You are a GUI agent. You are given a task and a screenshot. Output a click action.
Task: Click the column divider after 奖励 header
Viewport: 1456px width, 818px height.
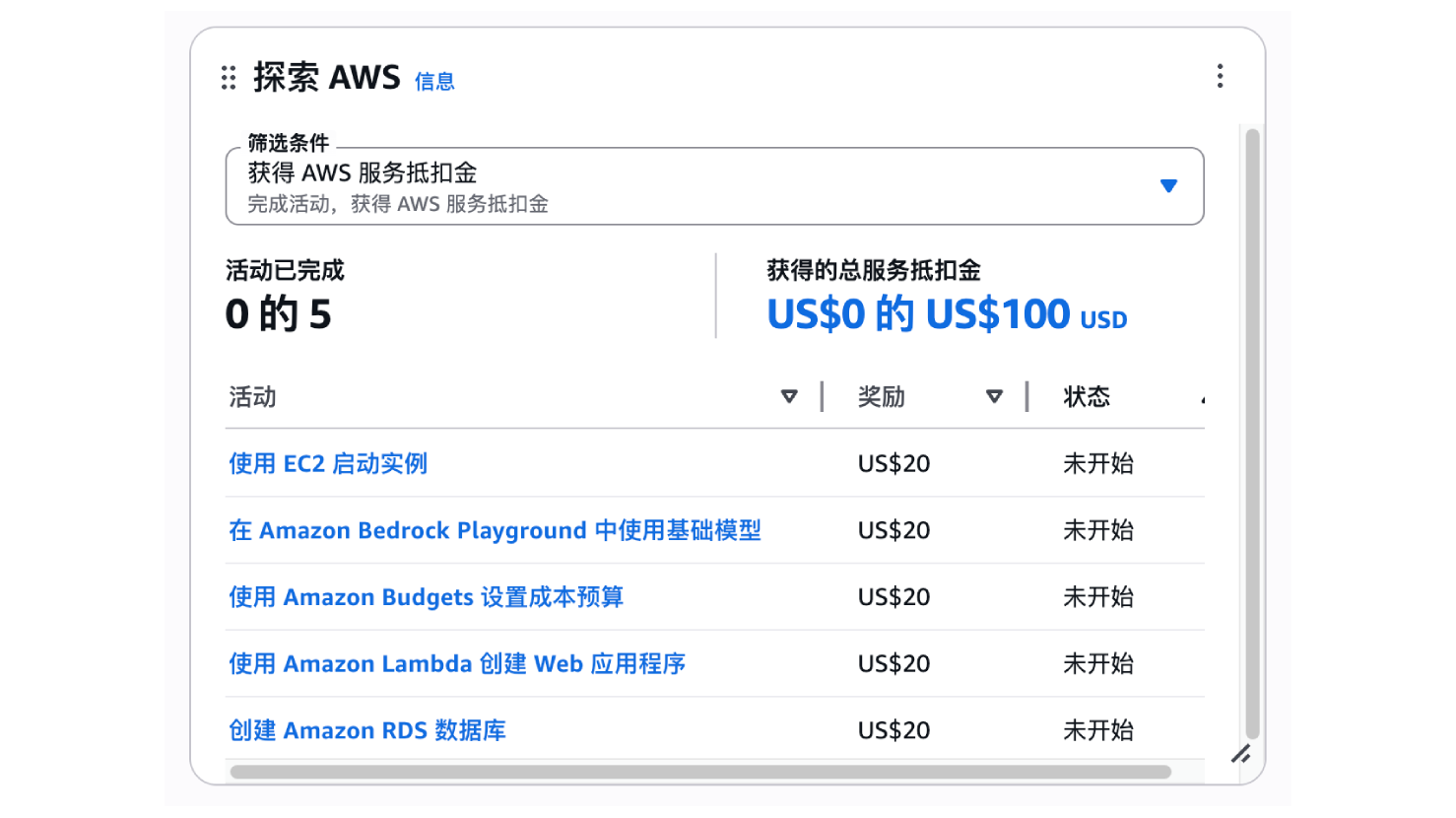pyautogui.click(x=1026, y=396)
